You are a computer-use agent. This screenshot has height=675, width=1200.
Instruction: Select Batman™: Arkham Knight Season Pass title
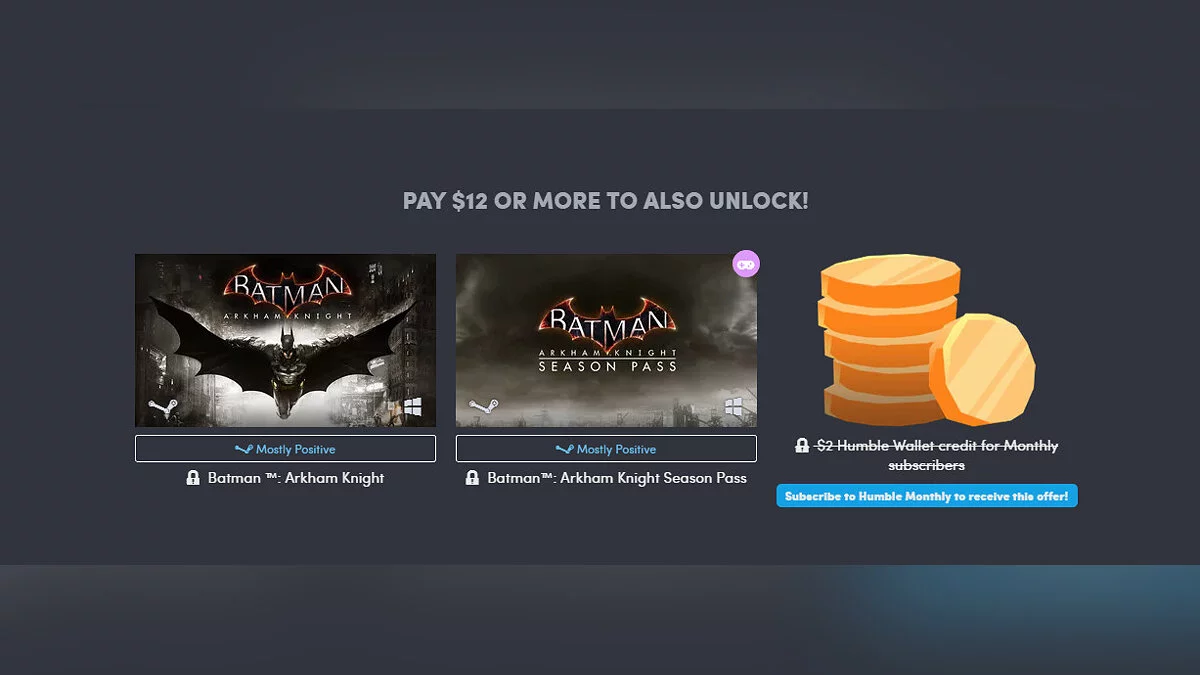pos(617,478)
